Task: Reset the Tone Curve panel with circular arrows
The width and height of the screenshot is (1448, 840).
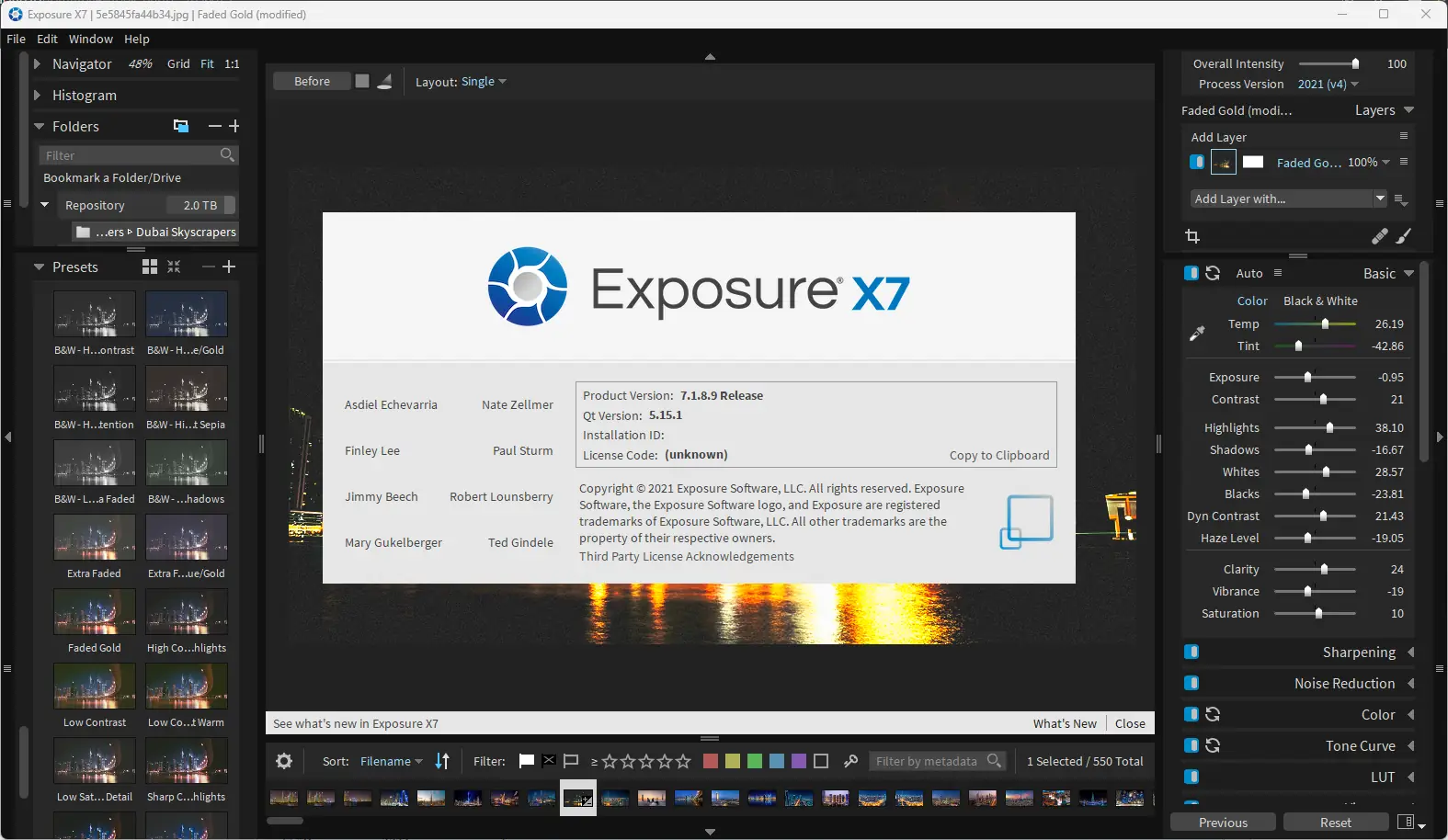Action: coord(1213,745)
